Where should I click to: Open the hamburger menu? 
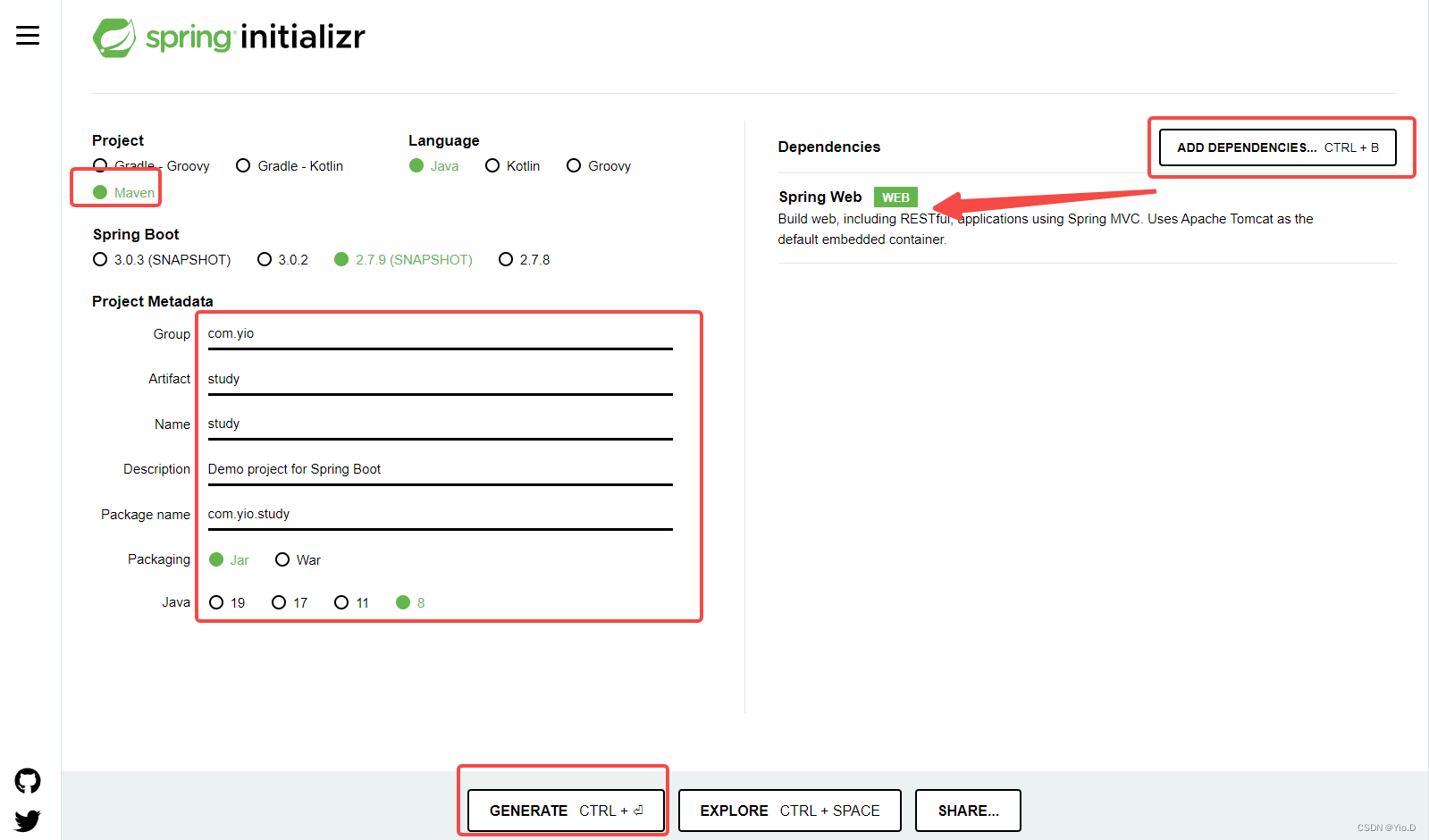click(x=28, y=36)
